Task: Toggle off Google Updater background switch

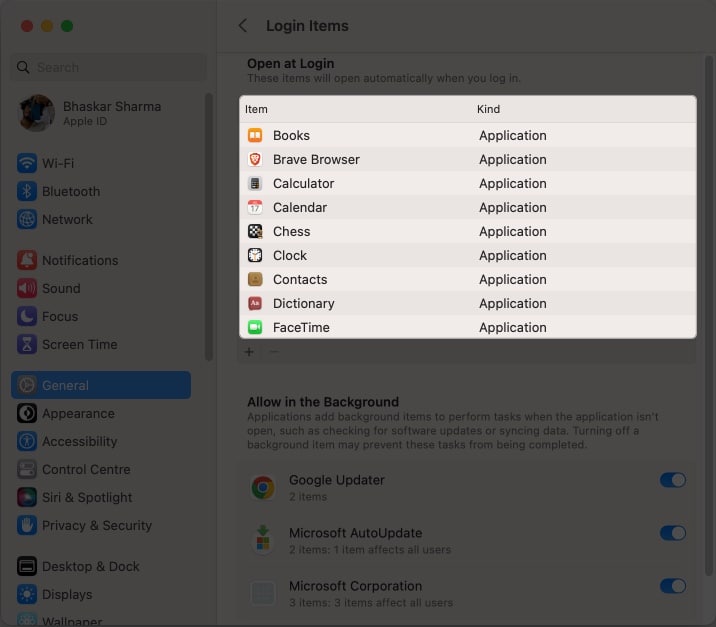Action: coord(673,480)
